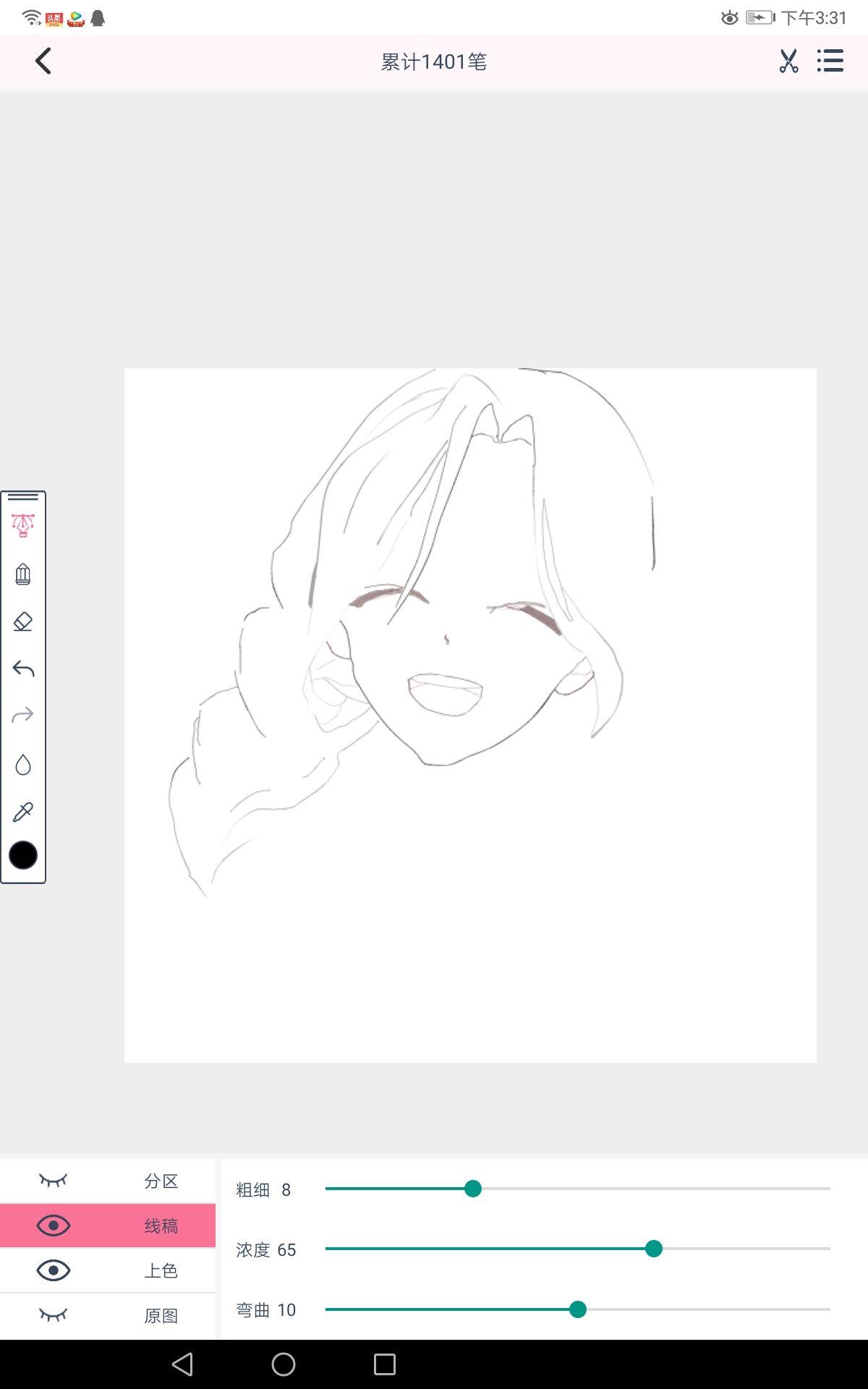The height and width of the screenshot is (1389, 868).
Task: Undo the last stroke
Action: coord(23,668)
